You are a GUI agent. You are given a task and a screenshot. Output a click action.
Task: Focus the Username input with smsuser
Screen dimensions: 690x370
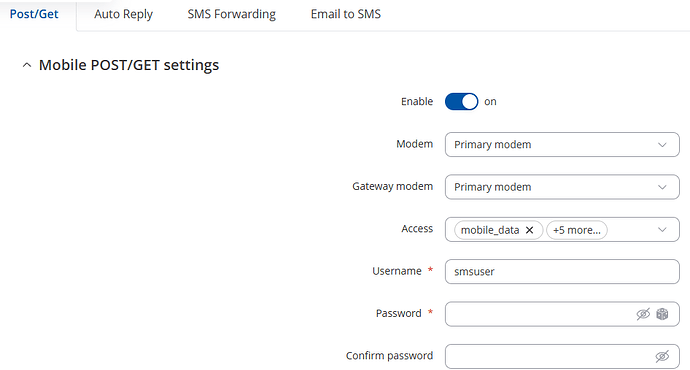(x=562, y=271)
